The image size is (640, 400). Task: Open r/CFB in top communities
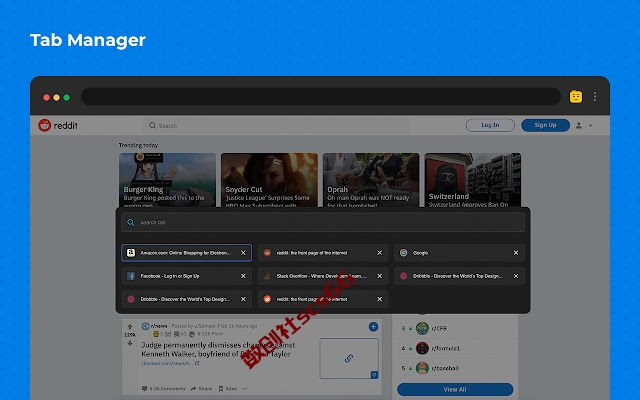tap(439, 328)
